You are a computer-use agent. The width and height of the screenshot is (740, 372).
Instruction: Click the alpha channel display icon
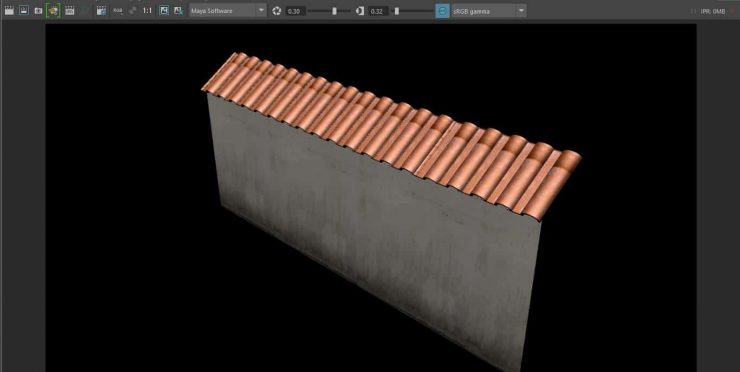tap(133, 10)
